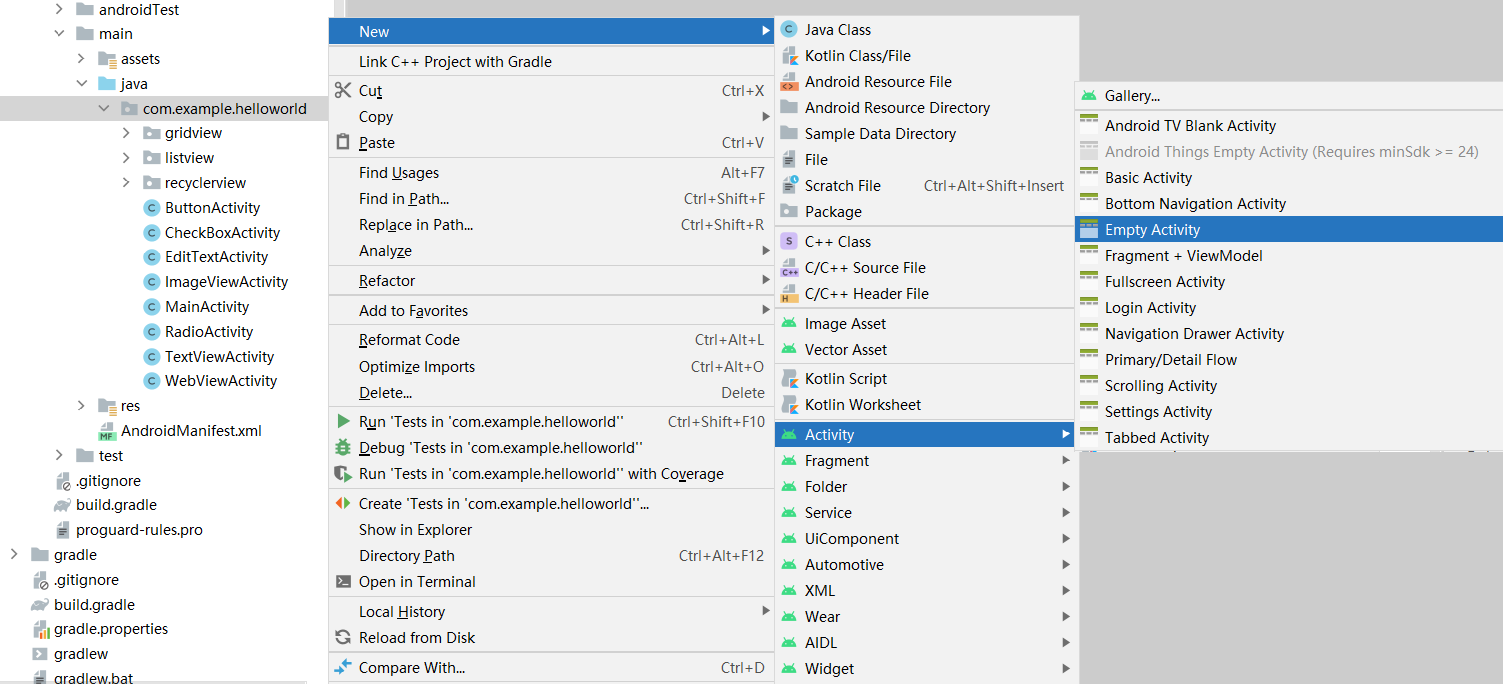
Task: Select AndroidManifest.xml in project tree
Action: [x=191, y=431]
